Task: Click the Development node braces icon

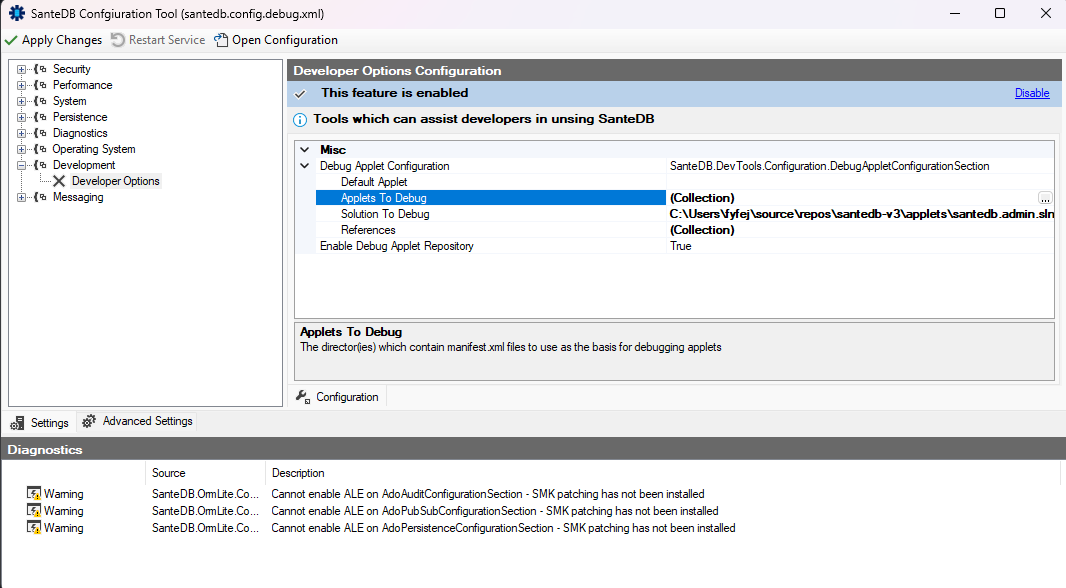Action: (x=41, y=165)
